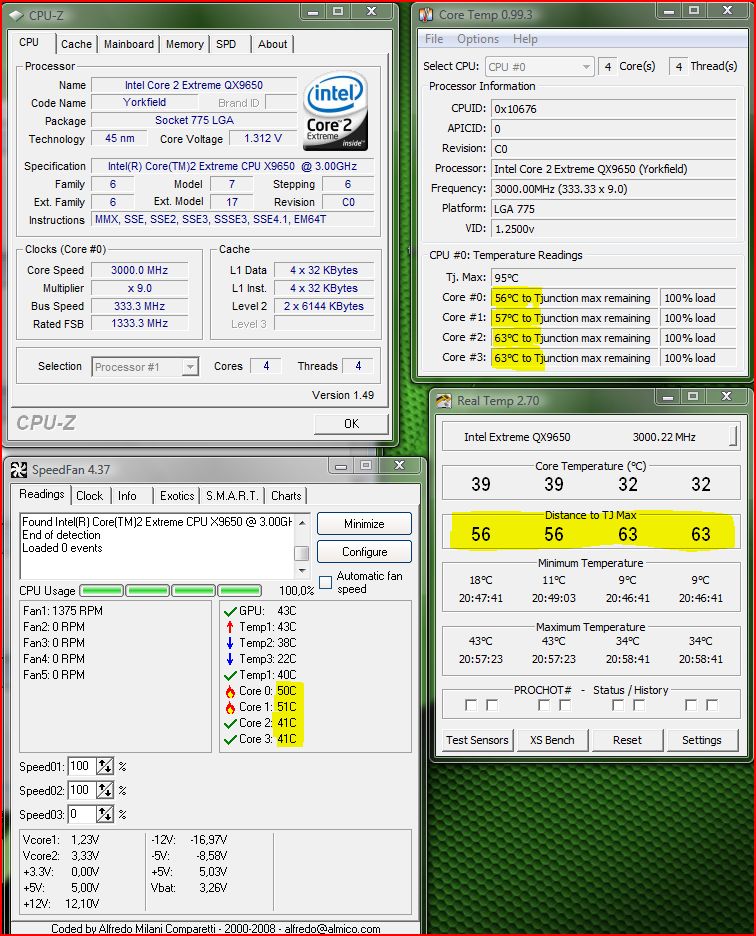Click the Core Speed 3000.0 MHz value

140,270
